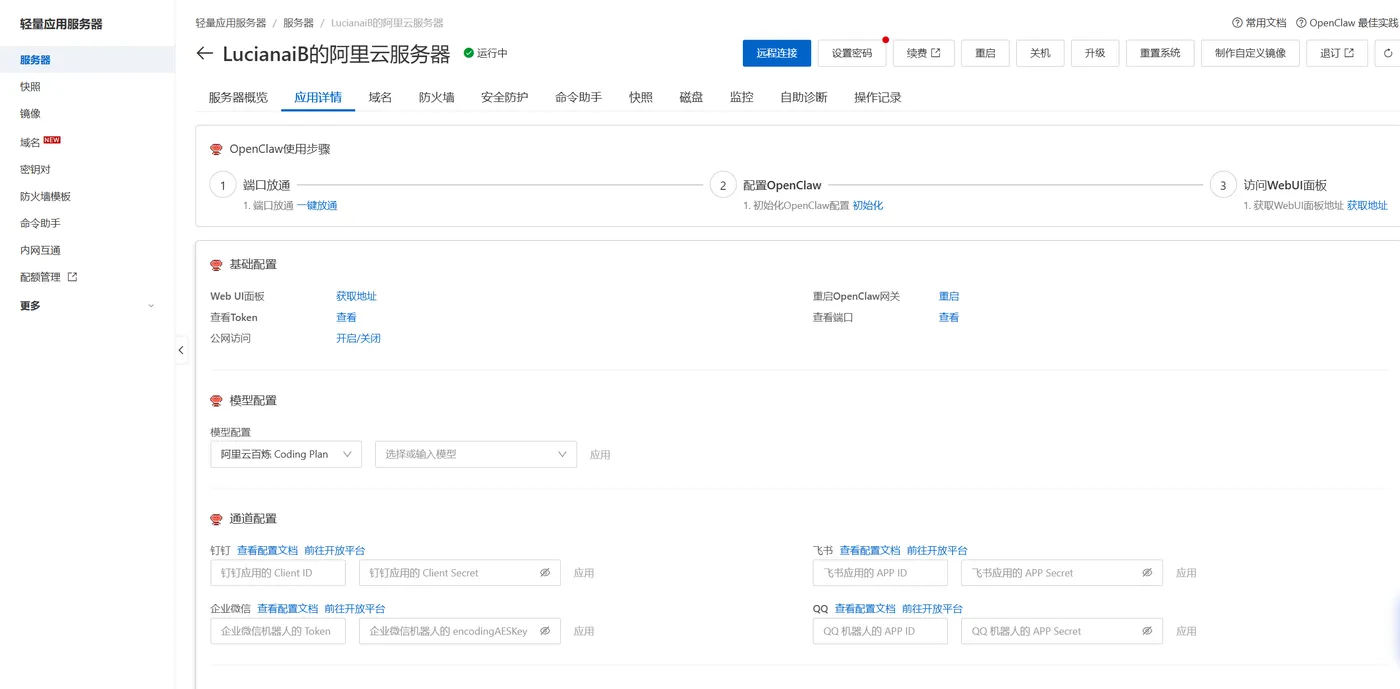
Task: Click 开启/关闭 for 公网访问
Action: [x=358, y=338]
